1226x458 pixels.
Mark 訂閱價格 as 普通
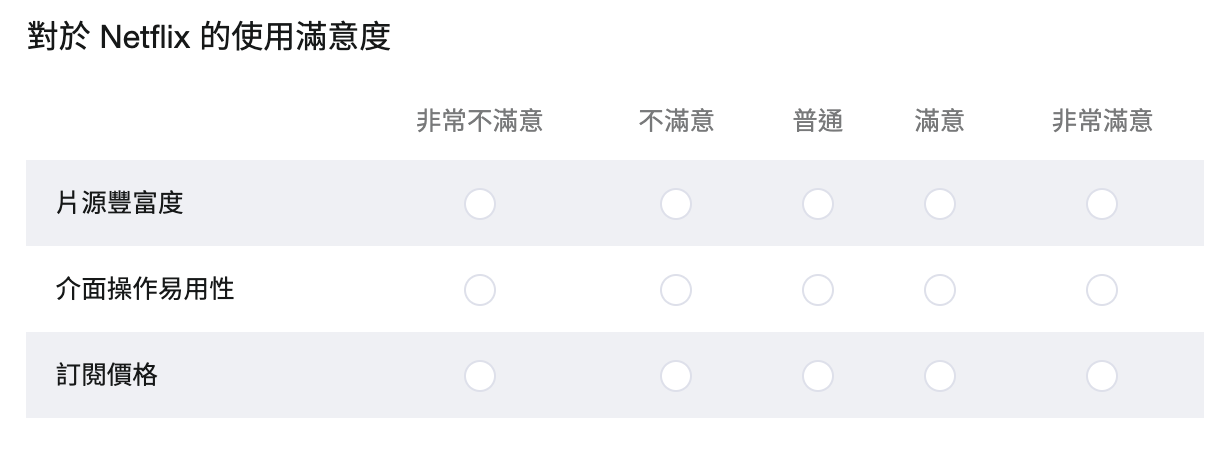818,376
